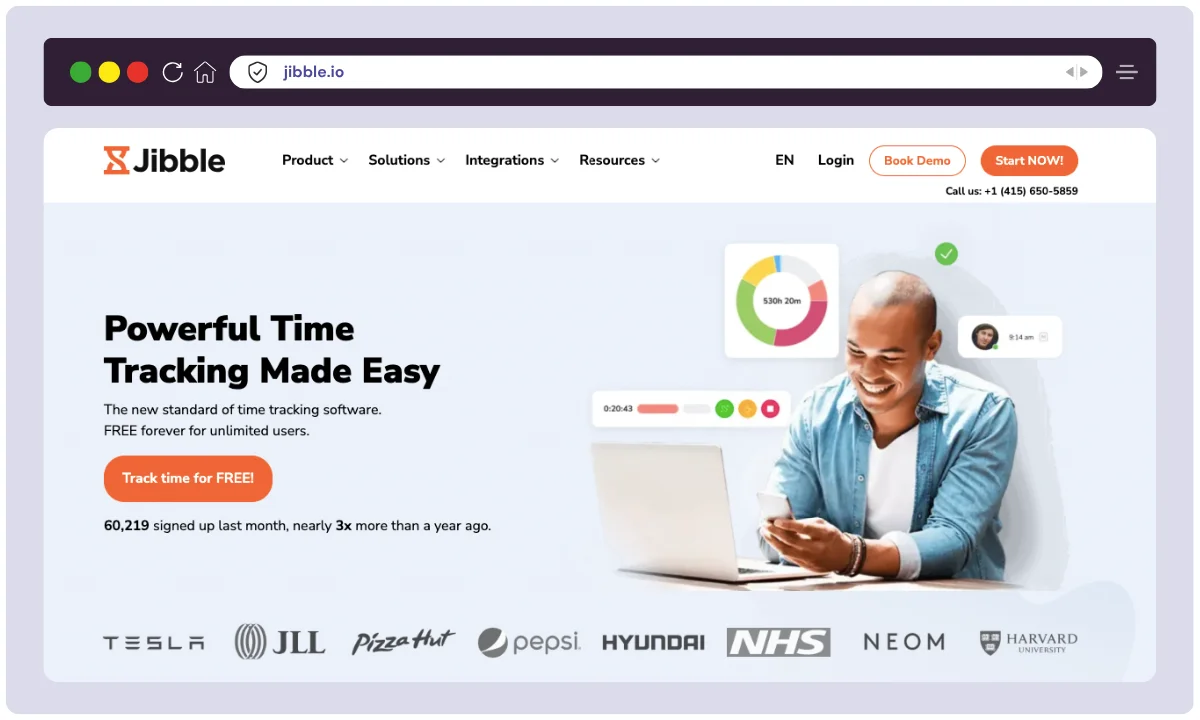
Task: Click the Start NOW! button
Action: point(1029,160)
